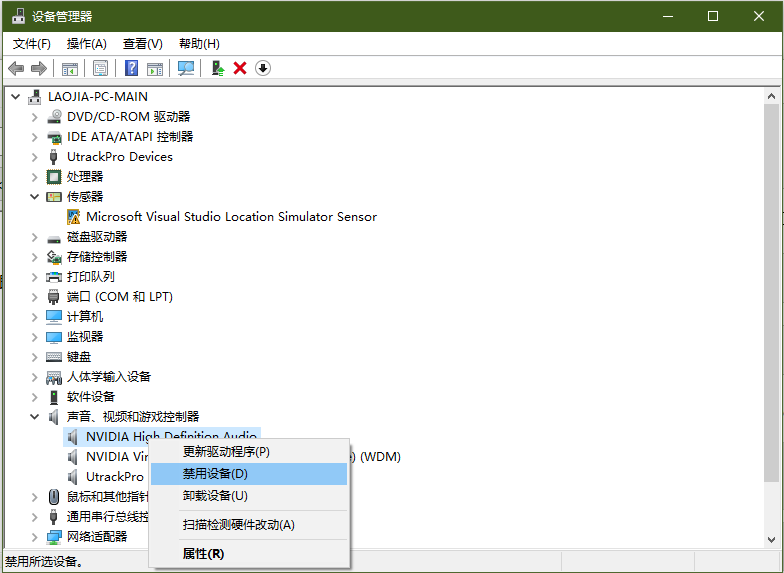Click the DVD/CD-ROM drive icon

pyautogui.click(x=54, y=116)
